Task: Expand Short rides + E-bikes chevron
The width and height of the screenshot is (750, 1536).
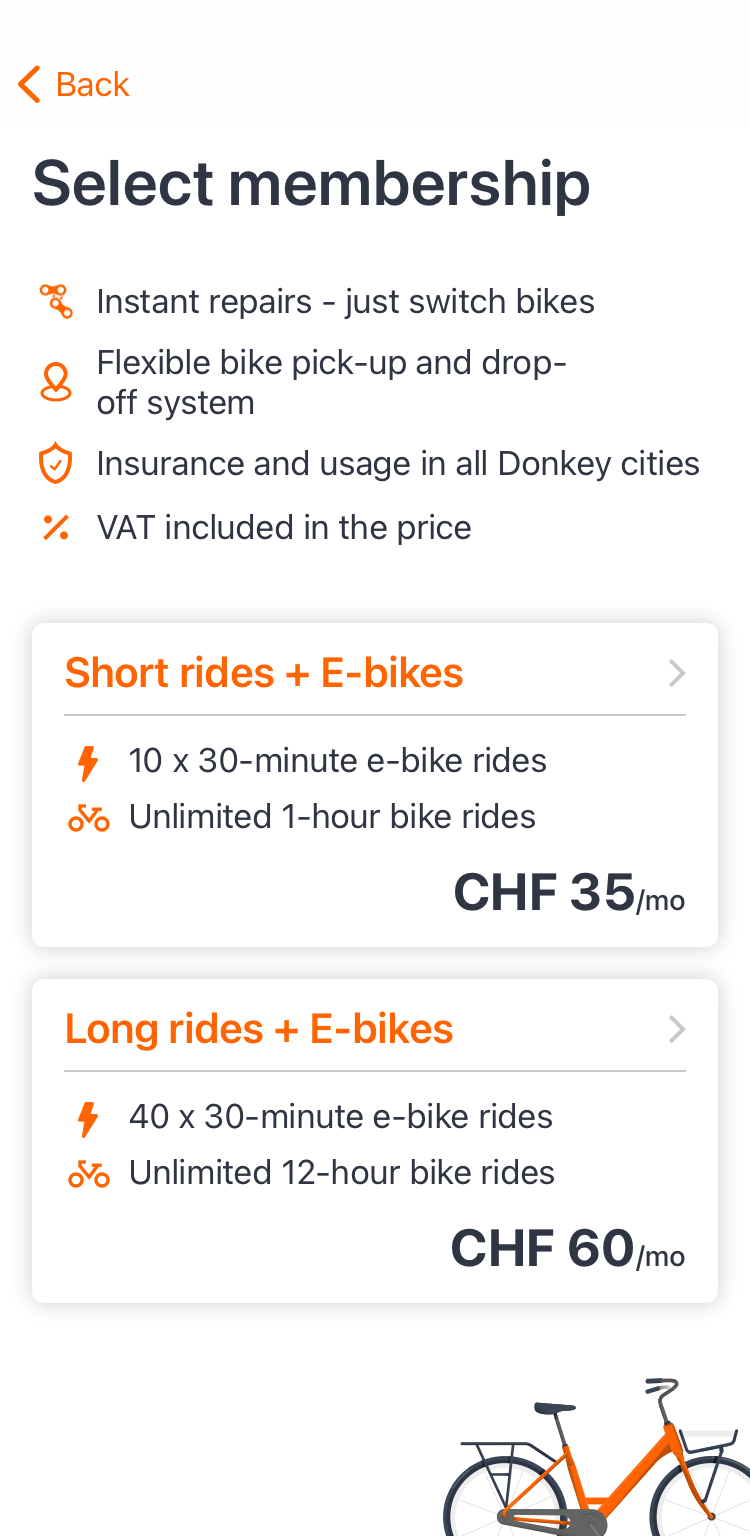Action: point(677,674)
